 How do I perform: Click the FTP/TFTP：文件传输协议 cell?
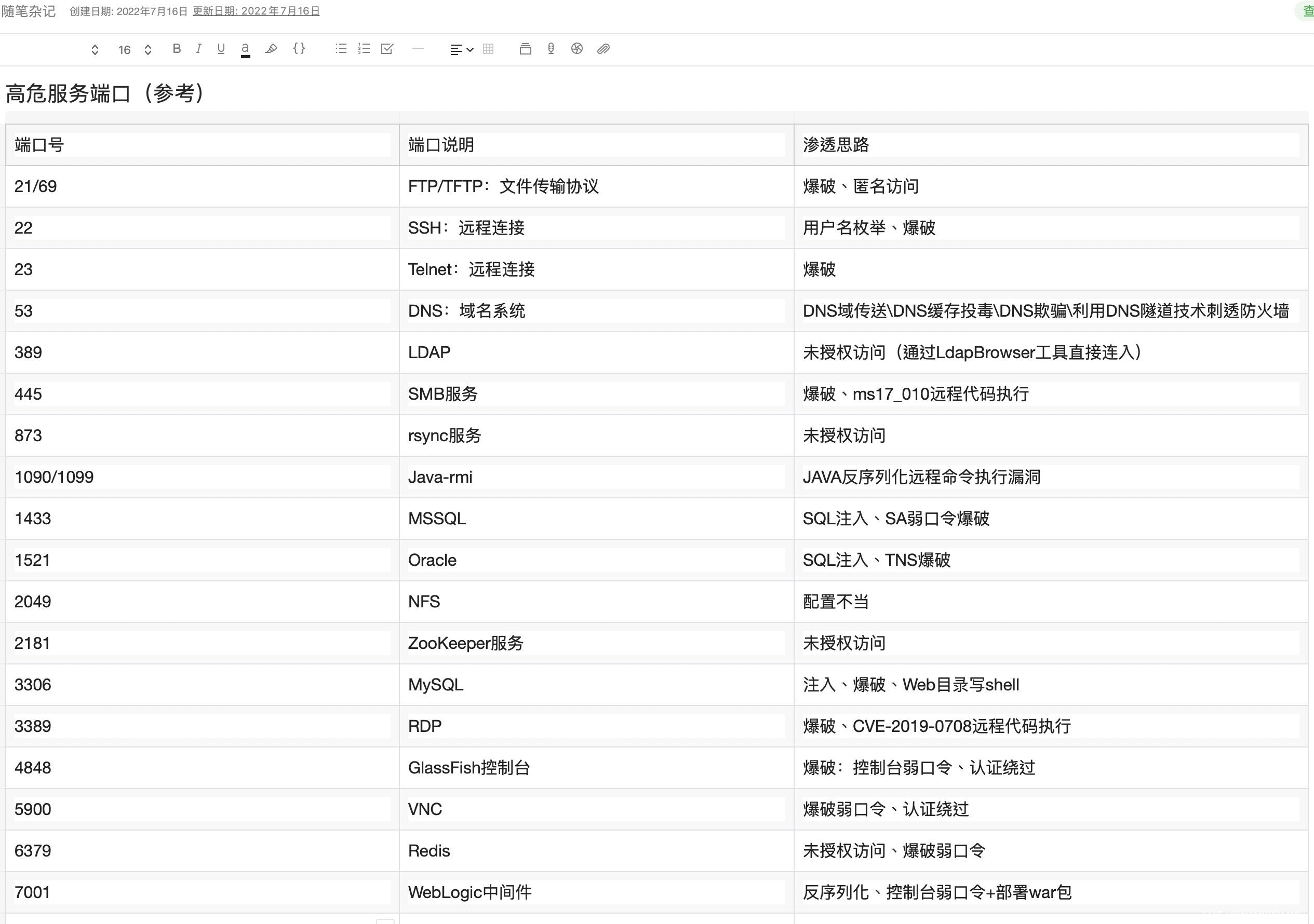tap(596, 186)
